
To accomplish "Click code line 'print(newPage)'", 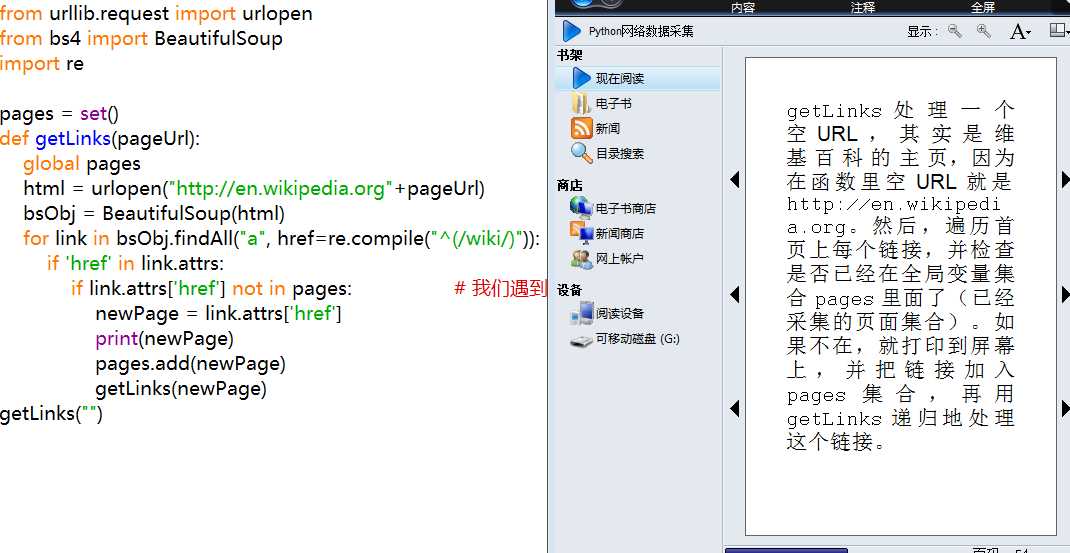I will [x=164, y=339].
